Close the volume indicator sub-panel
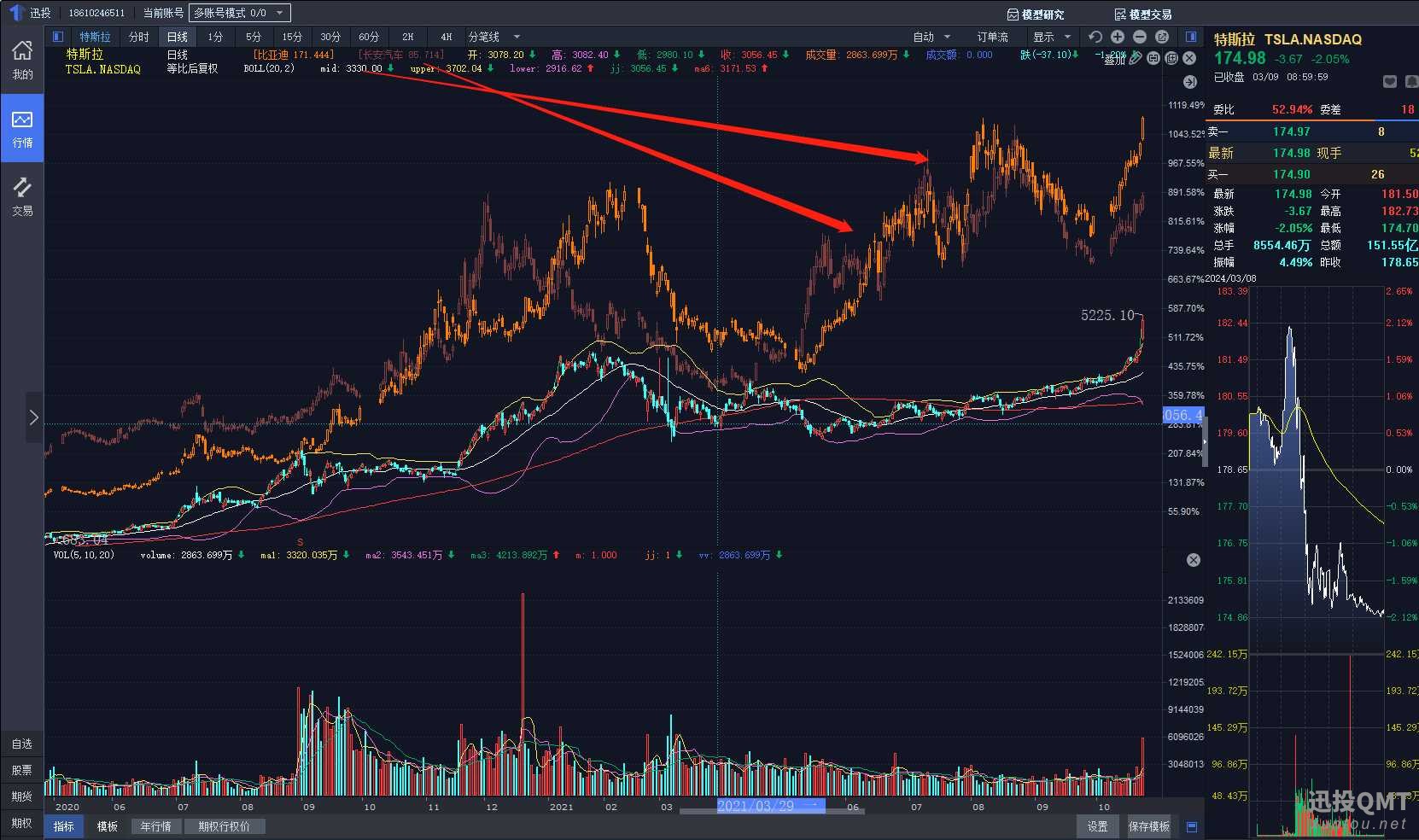The width and height of the screenshot is (1419, 840). click(x=1194, y=560)
